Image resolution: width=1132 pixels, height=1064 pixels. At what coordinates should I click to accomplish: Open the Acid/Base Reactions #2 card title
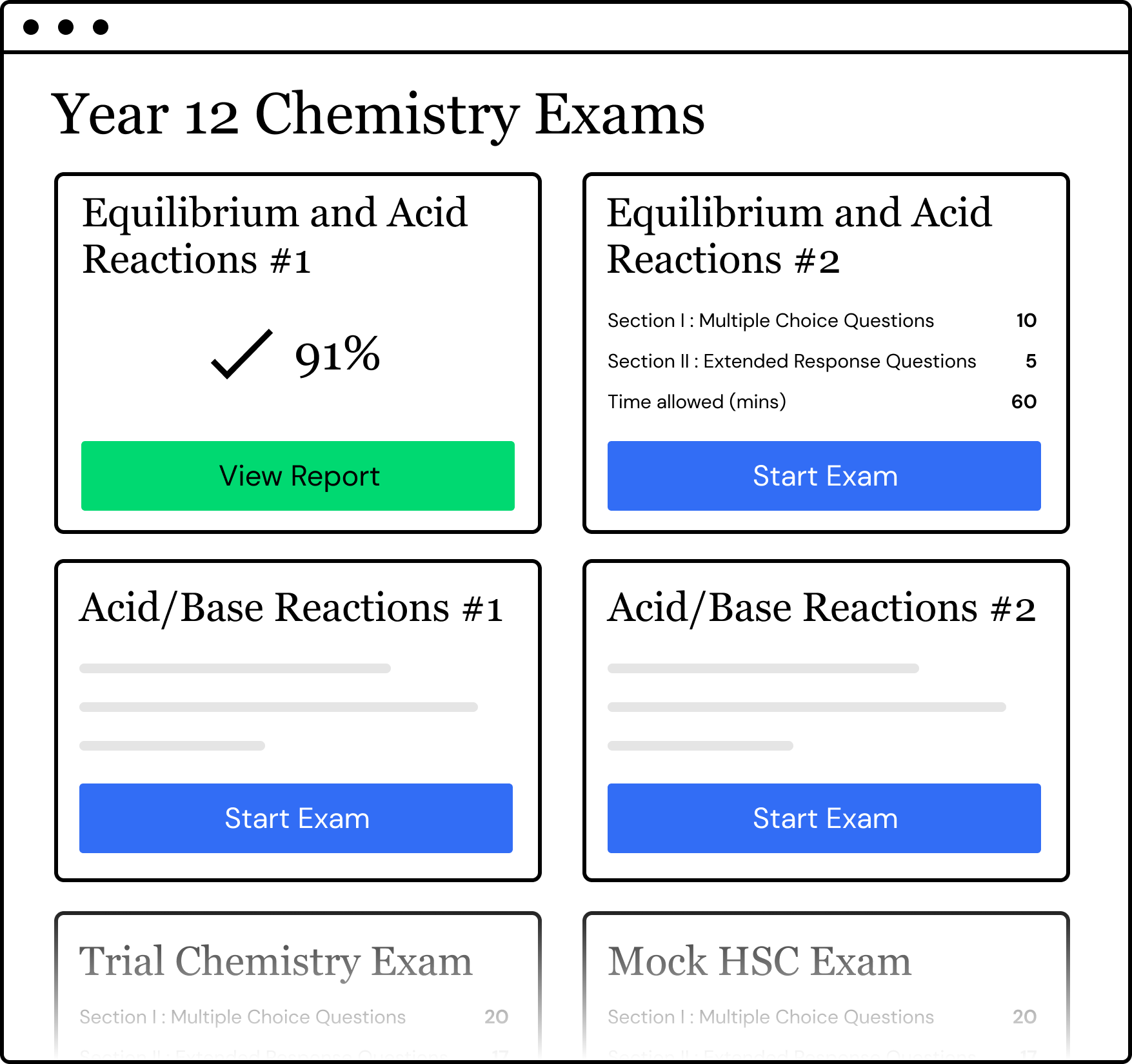pyautogui.click(x=821, y=608)
